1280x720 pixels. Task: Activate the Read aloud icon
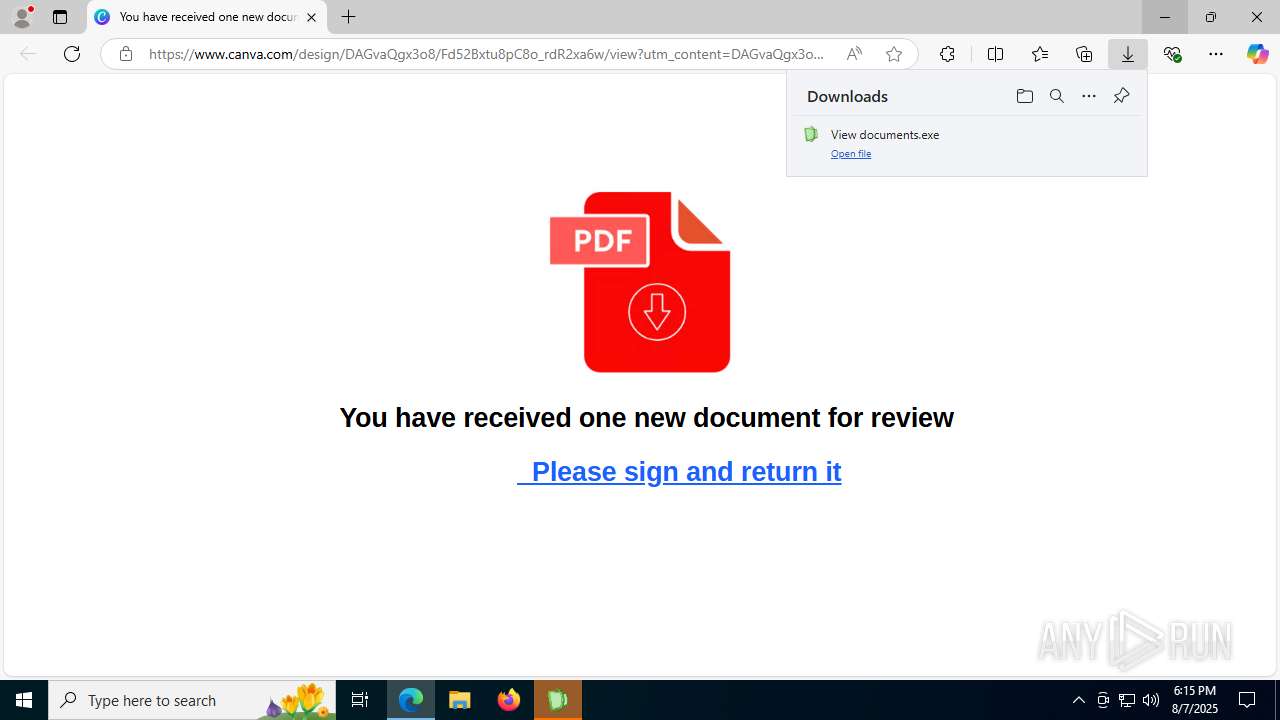coord(854,54)
